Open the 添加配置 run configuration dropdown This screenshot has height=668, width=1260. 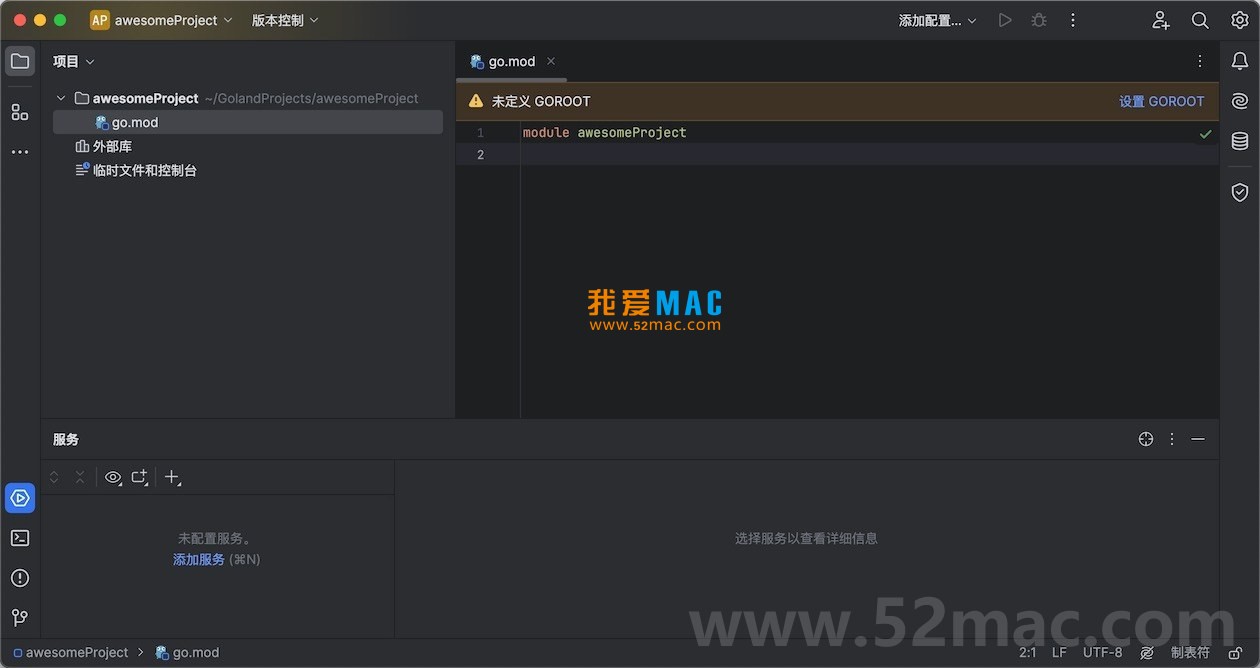[x=938, y=20]
